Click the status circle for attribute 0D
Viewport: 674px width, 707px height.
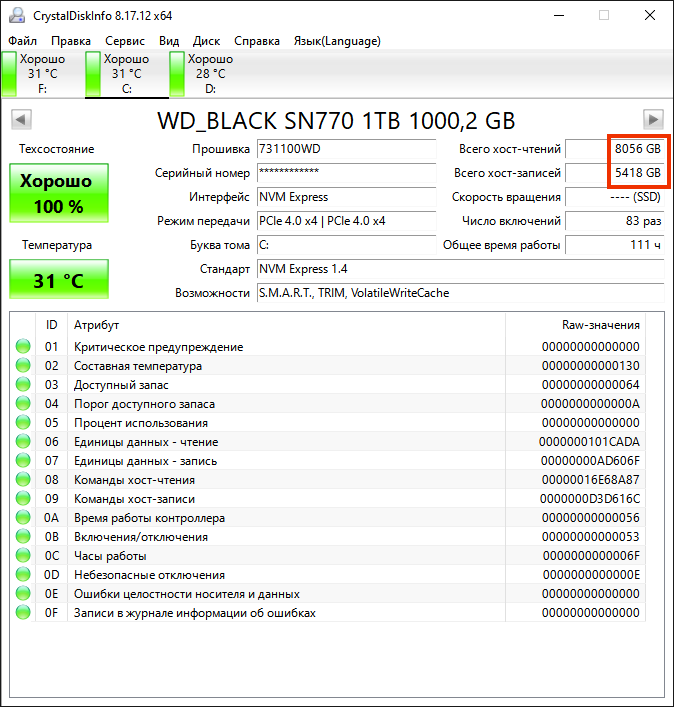23,574
